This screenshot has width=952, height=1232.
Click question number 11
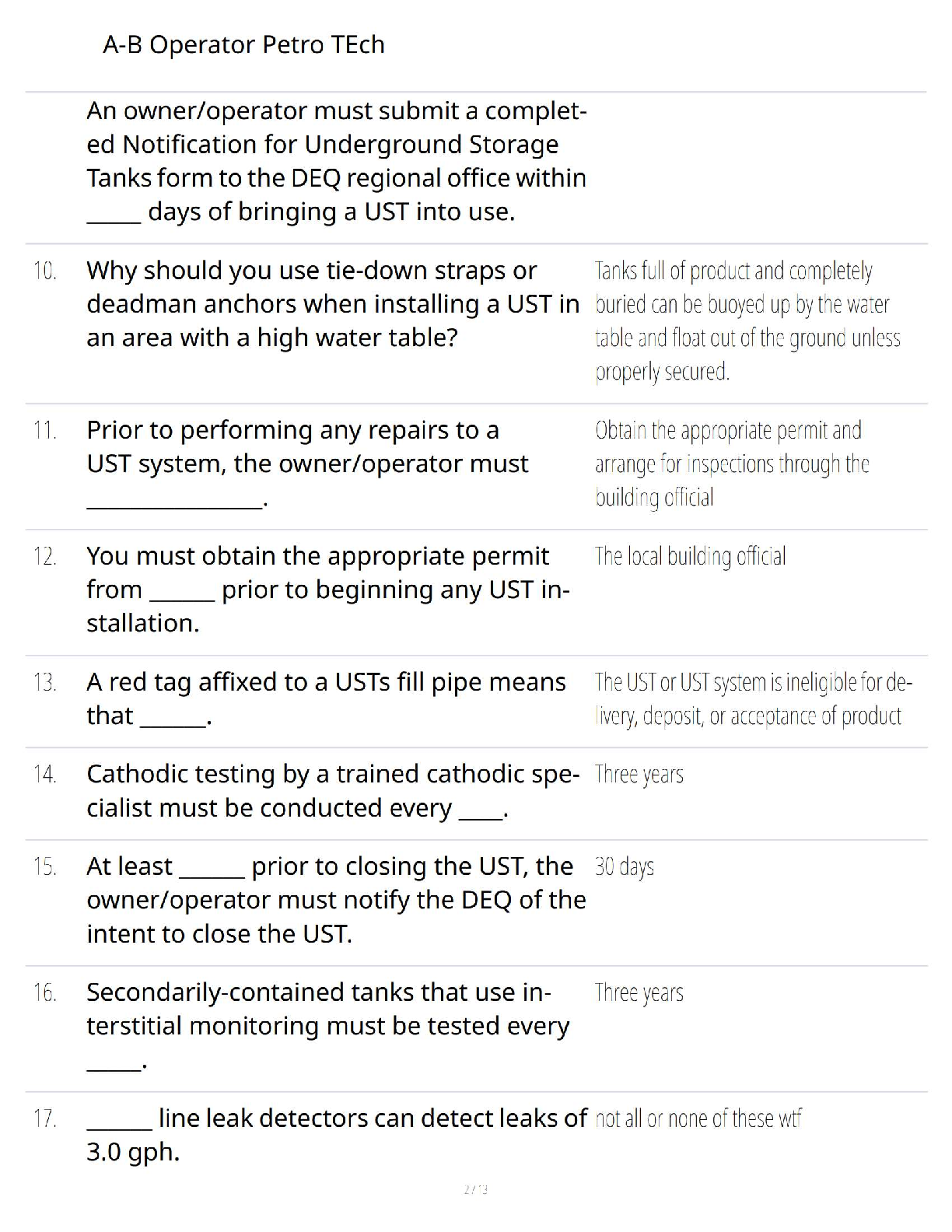click(45, 431)
